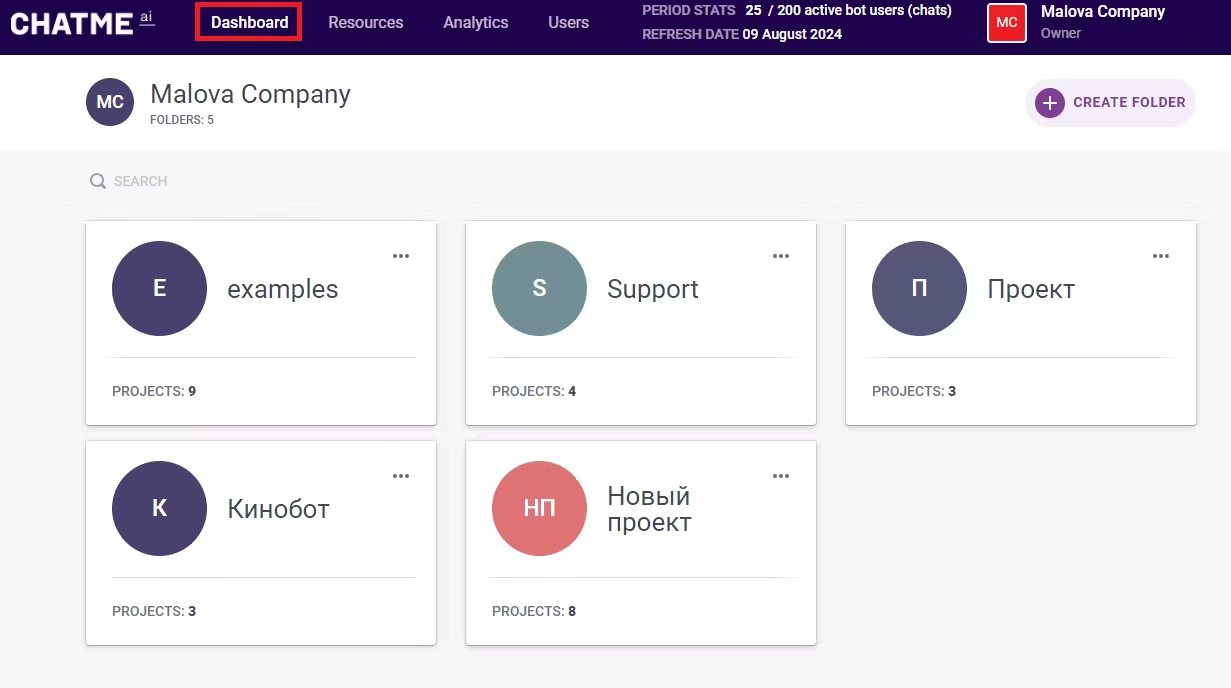
Task: Click the search magnifier icon
Action: coord(98,181)
